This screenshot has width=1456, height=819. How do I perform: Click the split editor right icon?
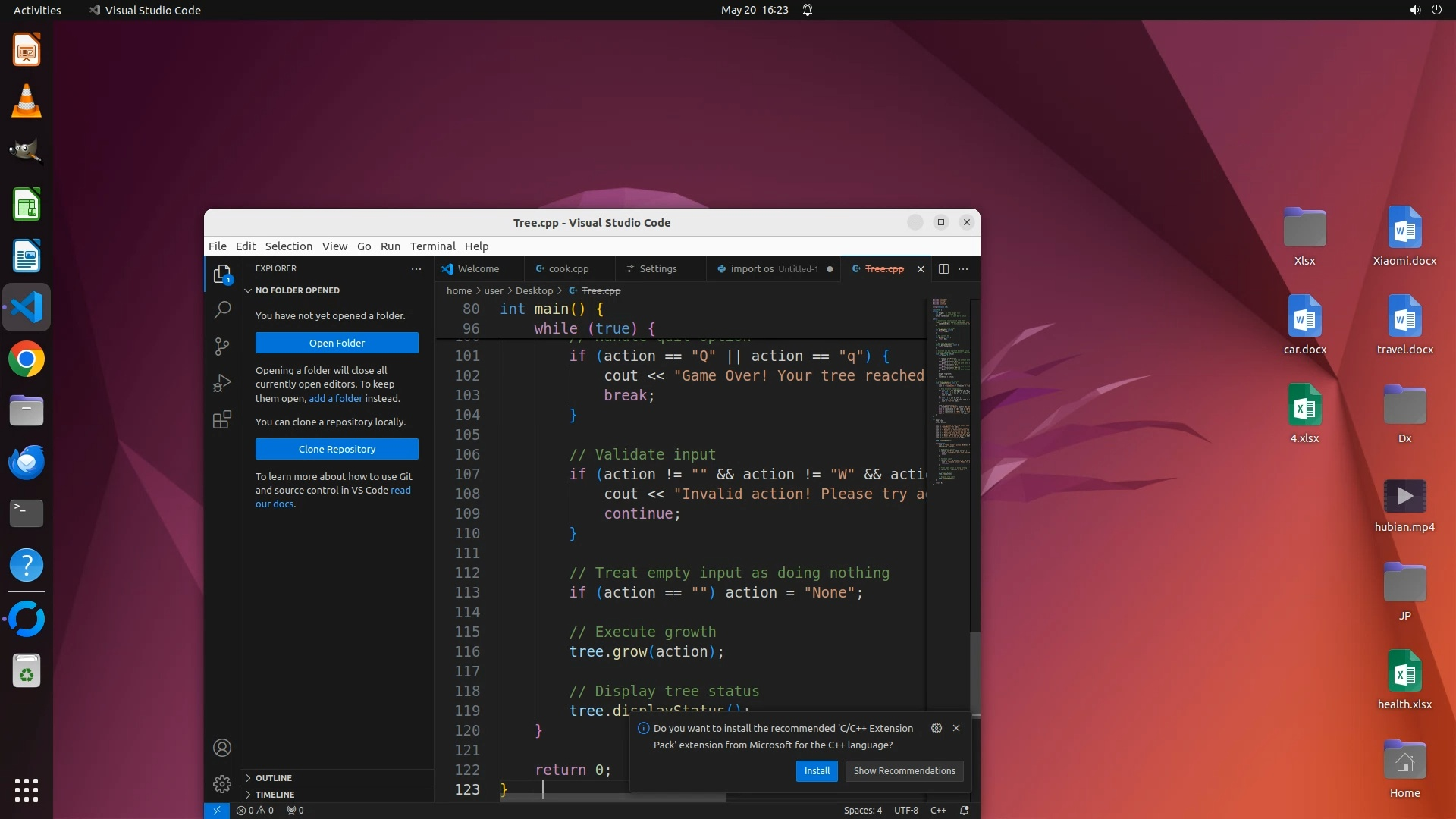tap(943, 268)
